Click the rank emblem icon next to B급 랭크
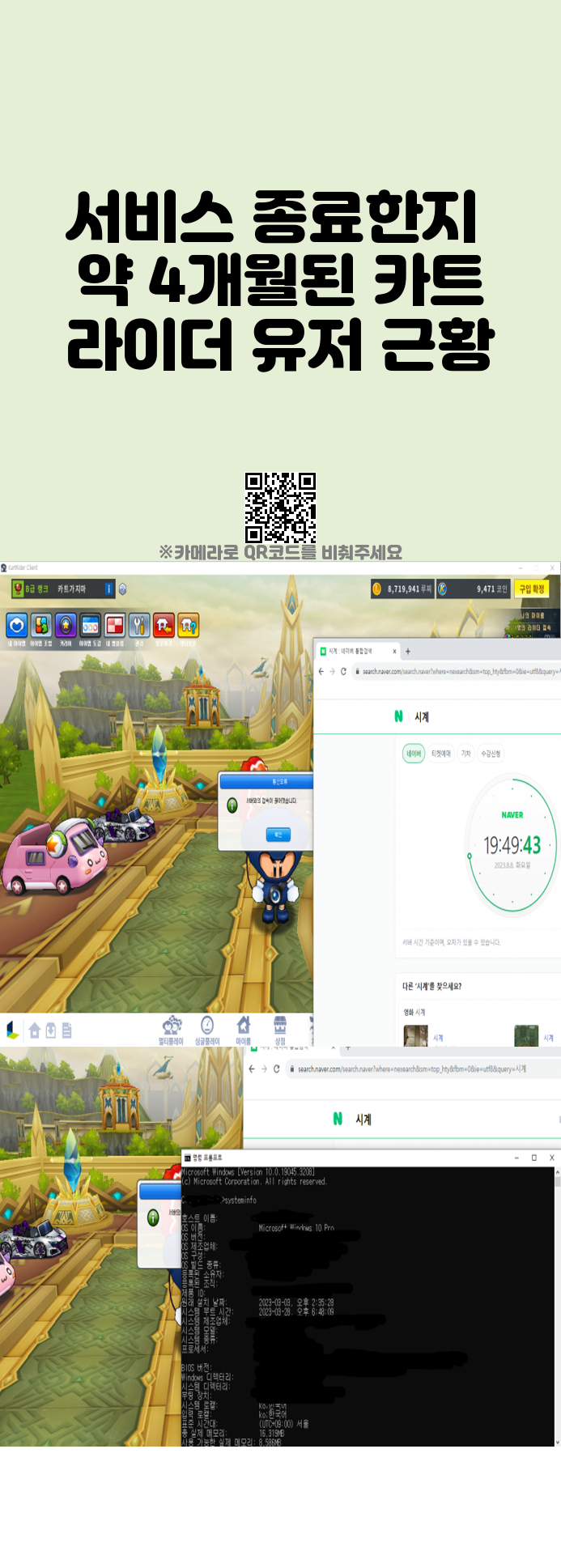Image resolution: width=561 pixels, height=1568 pixels. (x=18, y=589)
